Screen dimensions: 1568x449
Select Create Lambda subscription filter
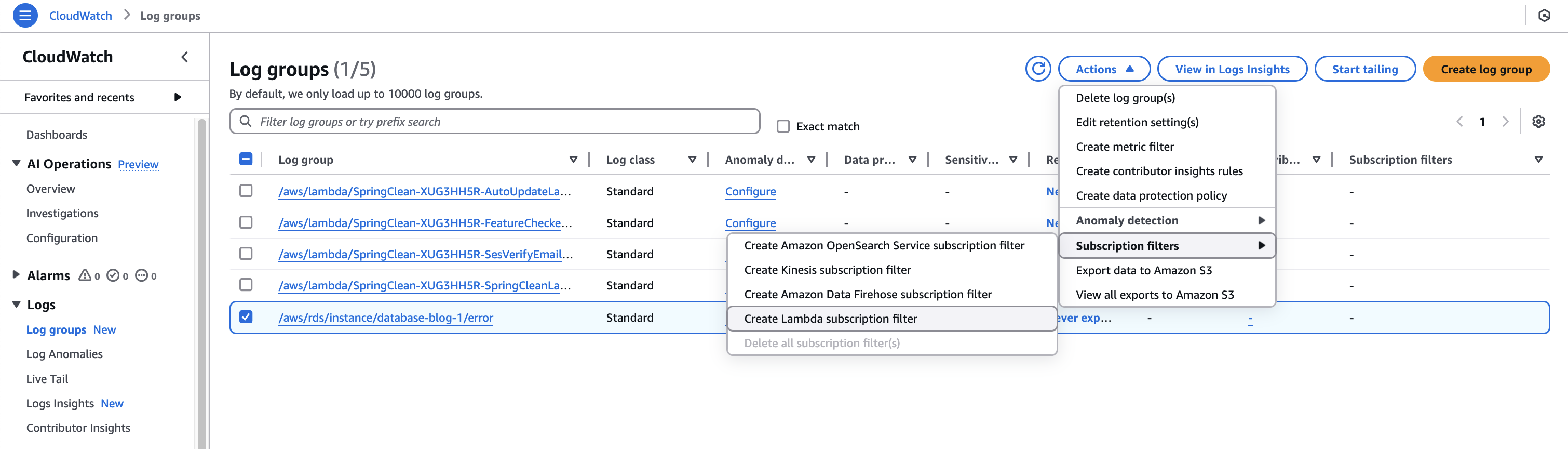click(830, 319)
